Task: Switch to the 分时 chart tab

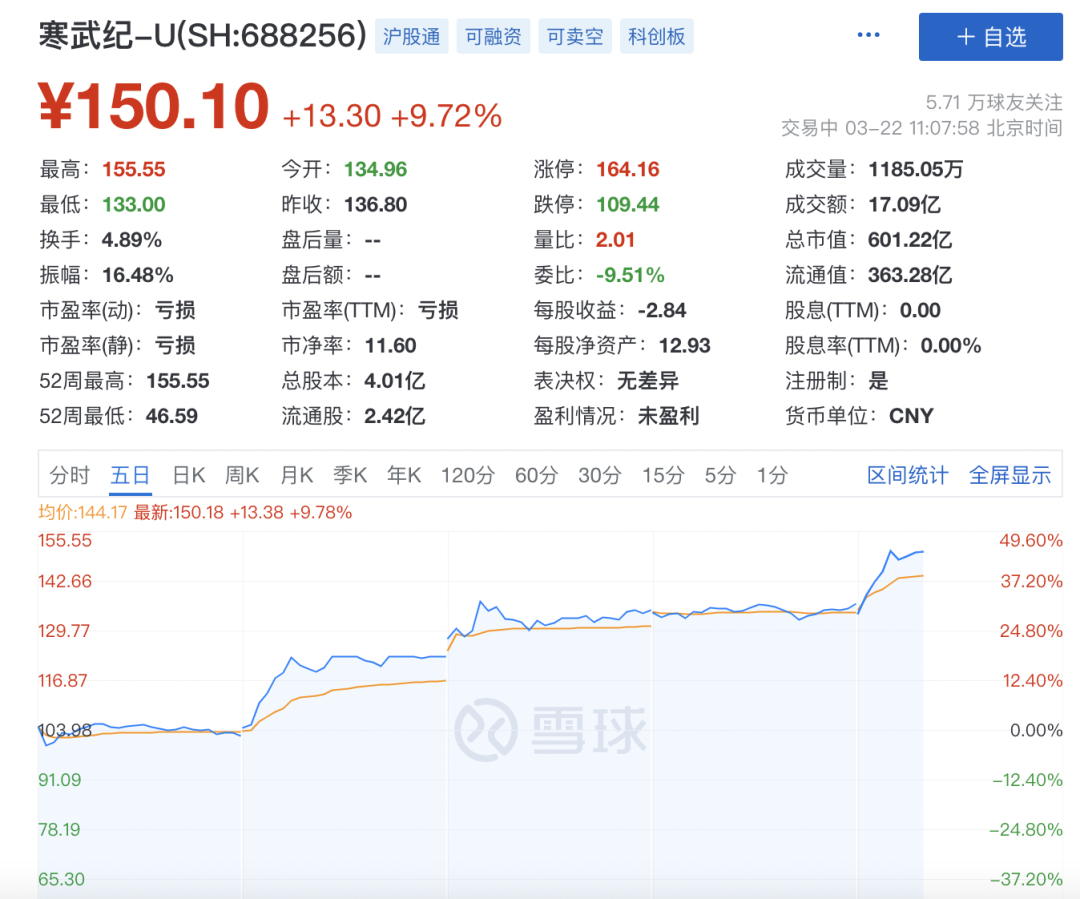Action: (70, 475)
